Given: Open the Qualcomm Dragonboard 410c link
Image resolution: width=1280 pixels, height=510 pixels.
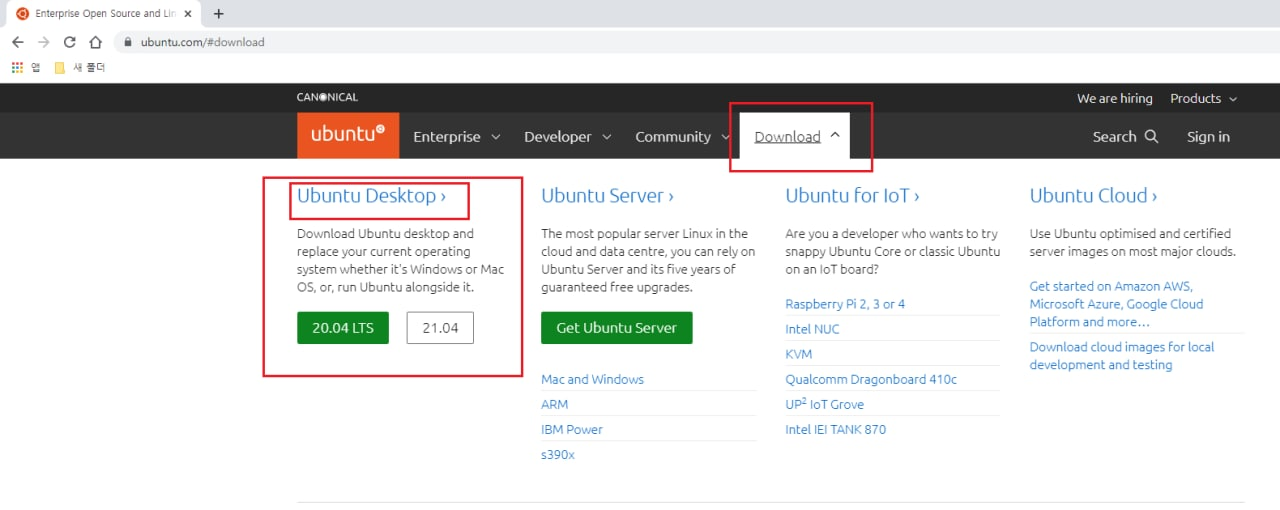Looking at the screenshot, I should [871, 379].
